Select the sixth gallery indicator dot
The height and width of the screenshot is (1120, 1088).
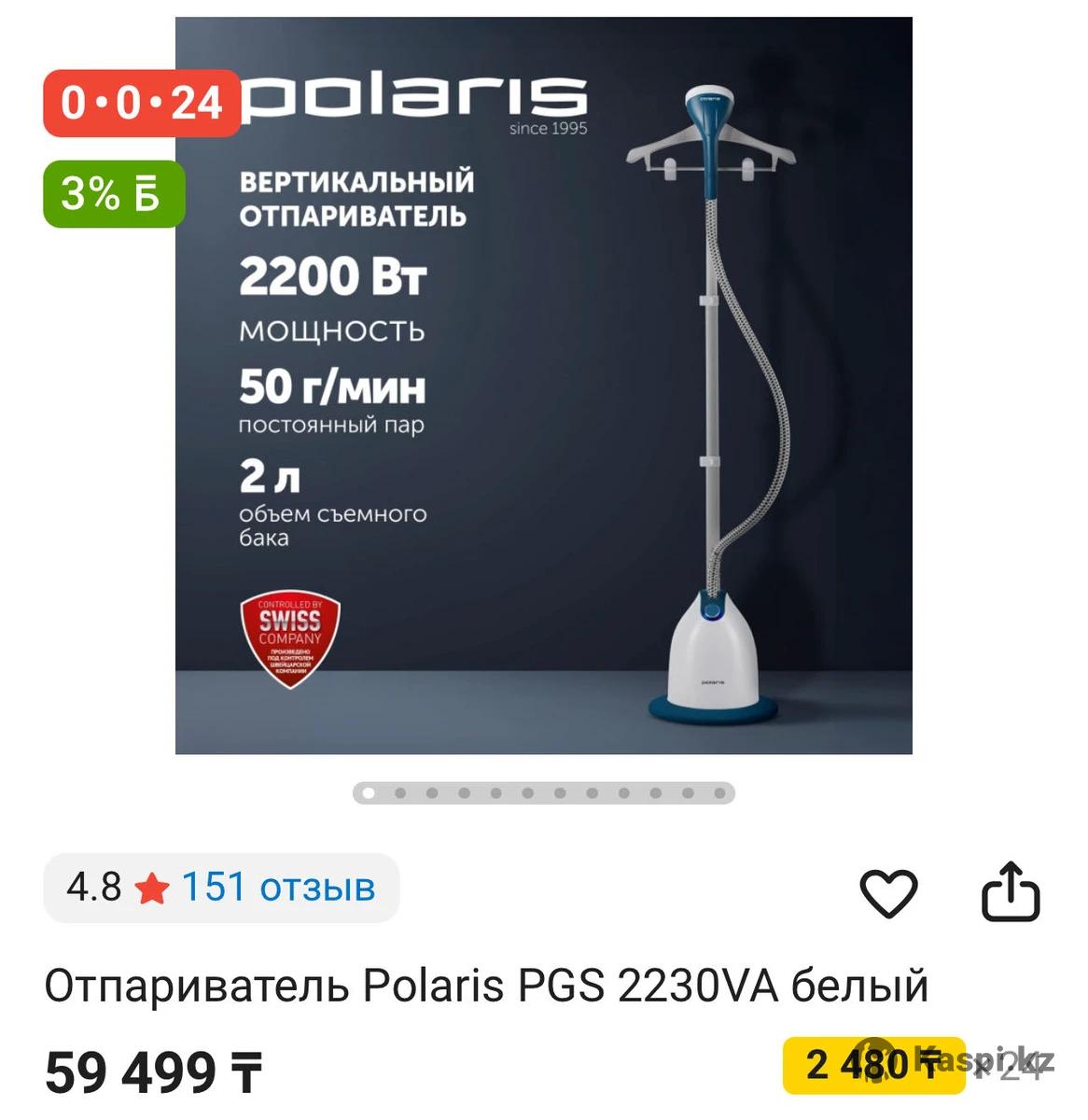[528, 793]
